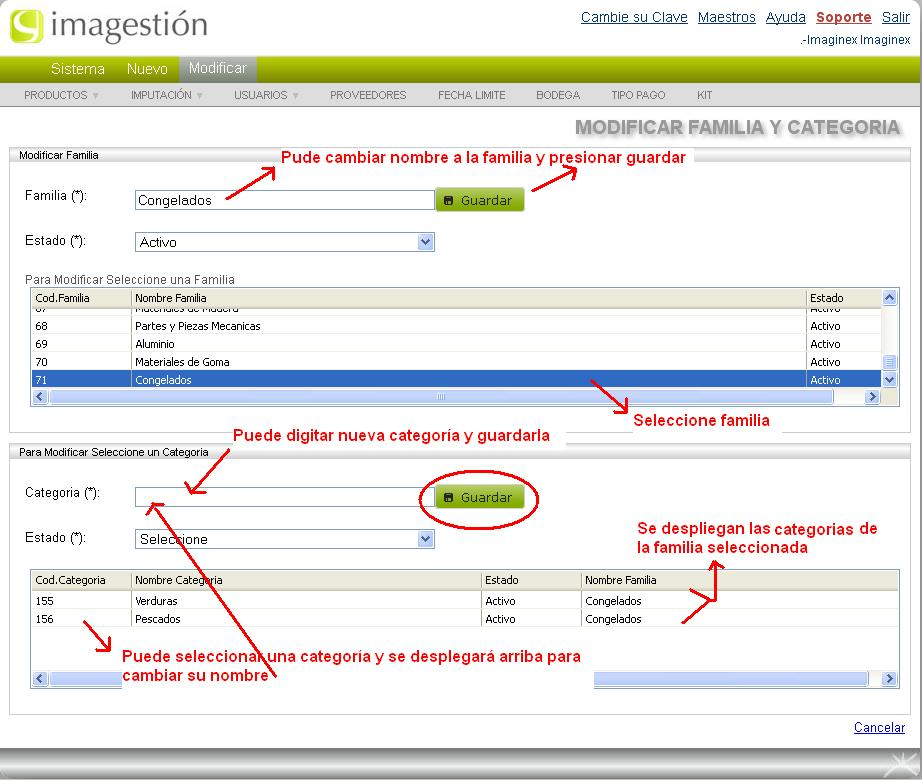Open the Ayuda link
The height and width of the screenshot is (780, 922).
785,18
